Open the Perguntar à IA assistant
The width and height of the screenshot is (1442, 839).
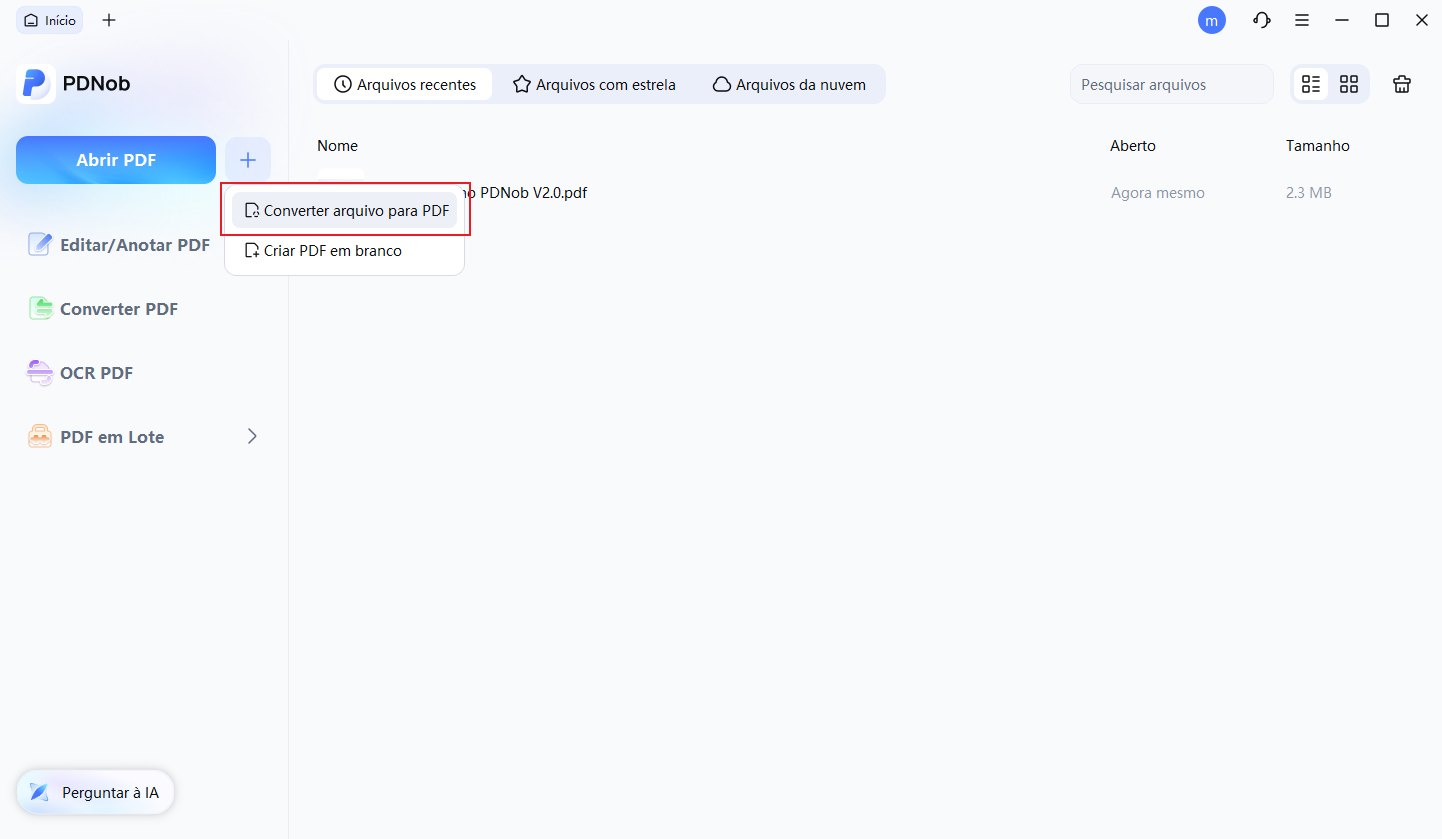[x=95, y=791]
